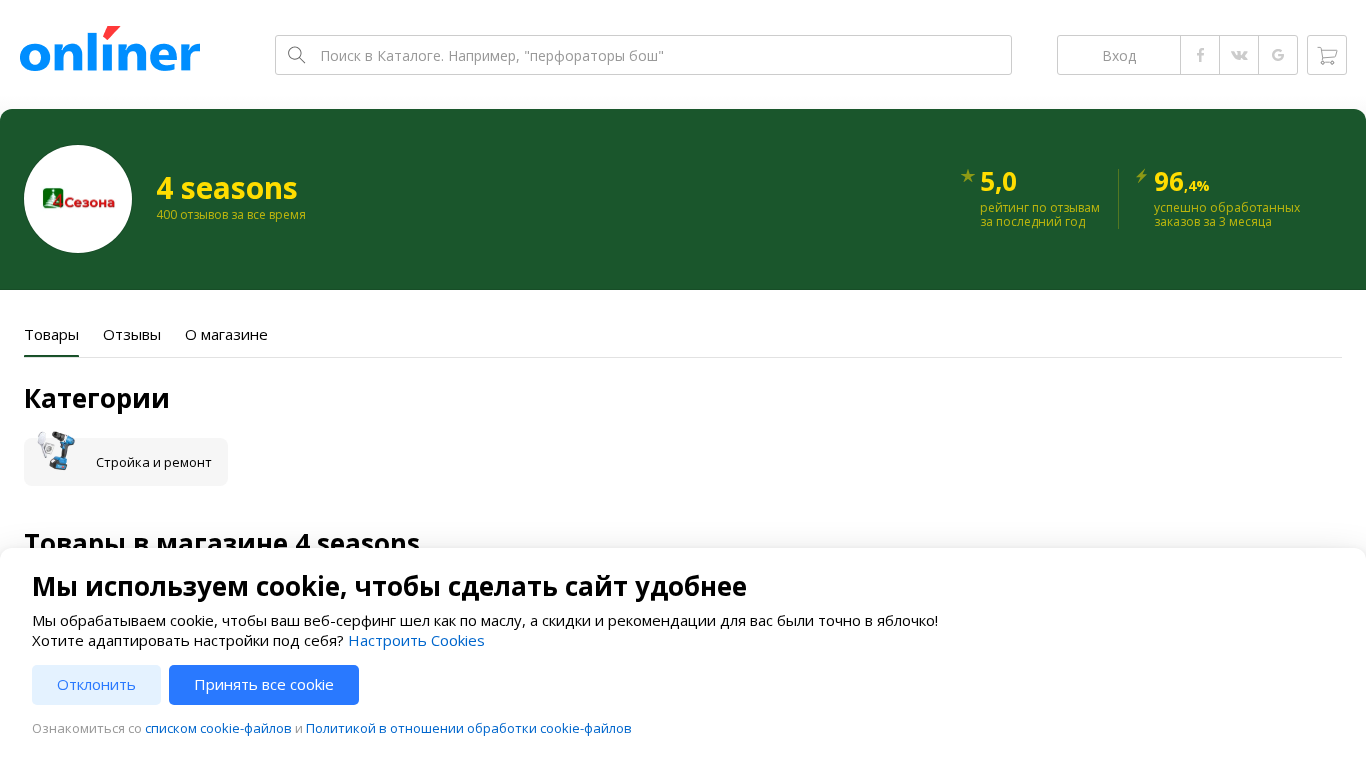The height and width of the screenshot is (768, 1366).
Task: Open the cookie processing policy link
Action: pyautogui.click(x=469, y=729)
